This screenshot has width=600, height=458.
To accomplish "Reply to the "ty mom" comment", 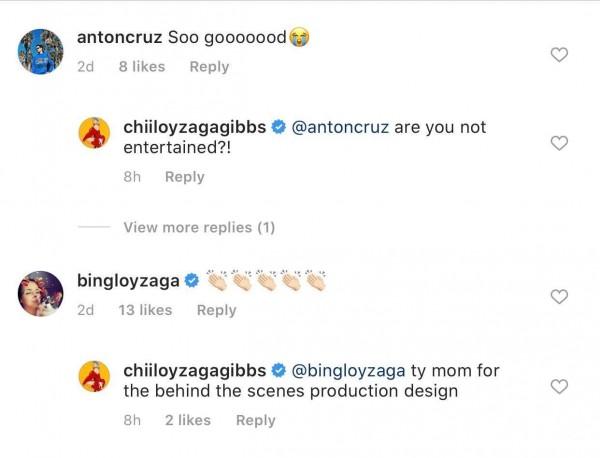I will point(255,420).
